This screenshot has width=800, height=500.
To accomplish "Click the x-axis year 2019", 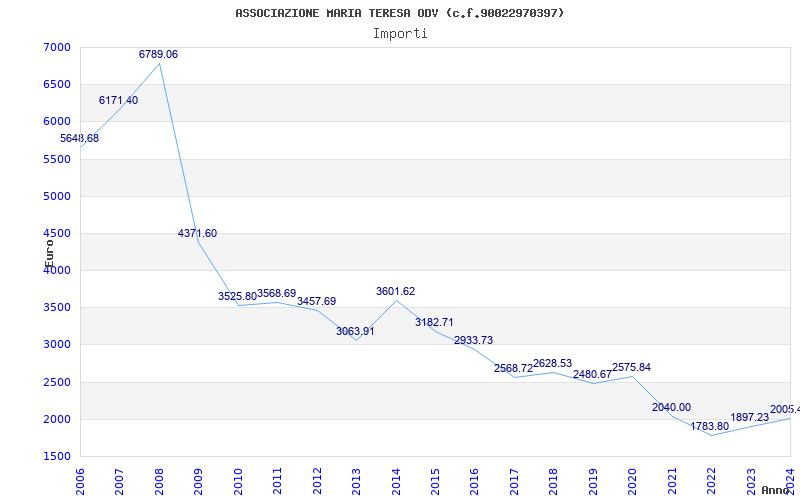I will click(593, 481).
